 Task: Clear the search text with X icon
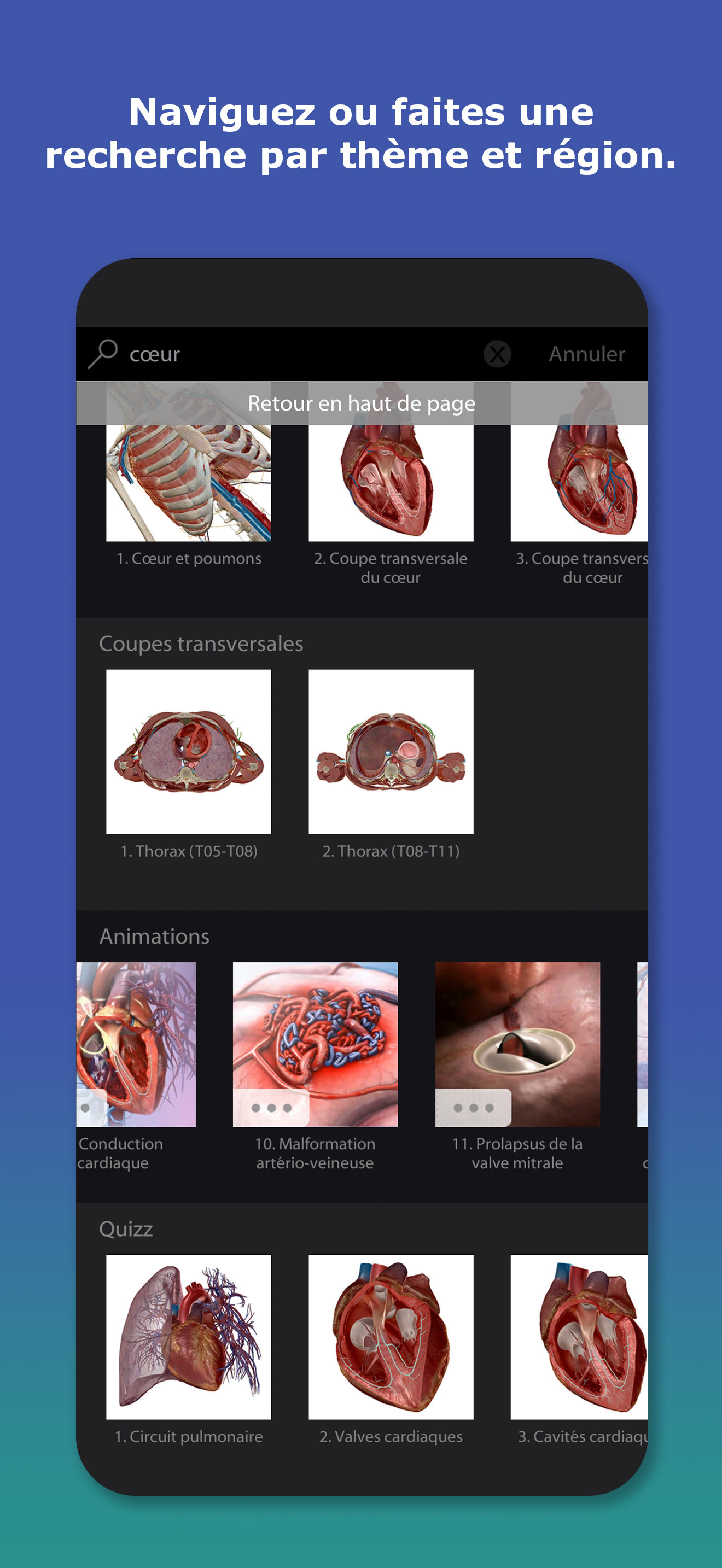[497, 354]
